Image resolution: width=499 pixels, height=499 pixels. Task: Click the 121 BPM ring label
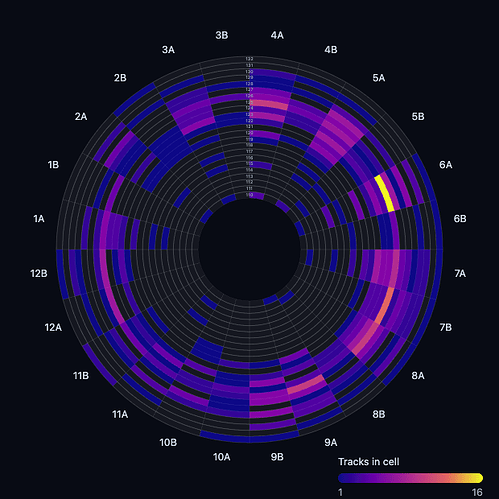click(249, 127)
